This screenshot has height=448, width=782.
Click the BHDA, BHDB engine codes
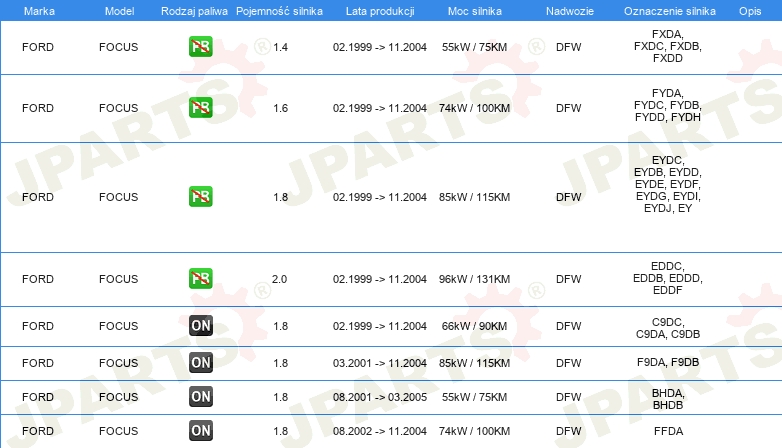coord(668,399)
